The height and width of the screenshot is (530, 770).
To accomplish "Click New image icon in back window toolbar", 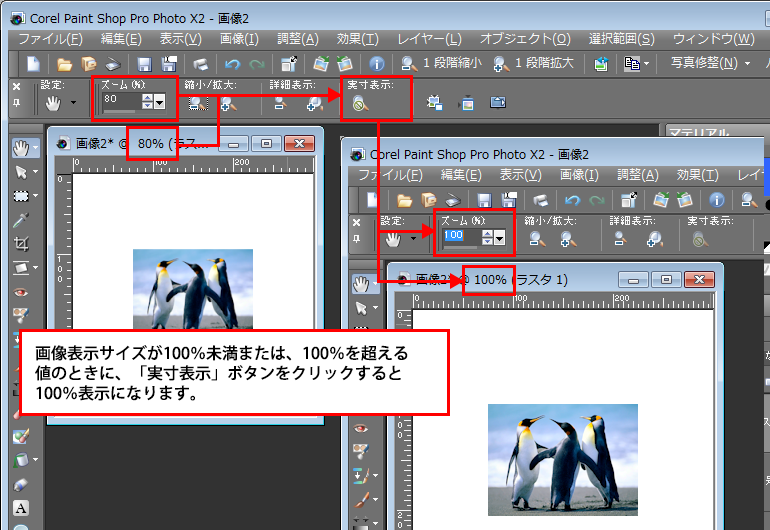I will 33,64.
